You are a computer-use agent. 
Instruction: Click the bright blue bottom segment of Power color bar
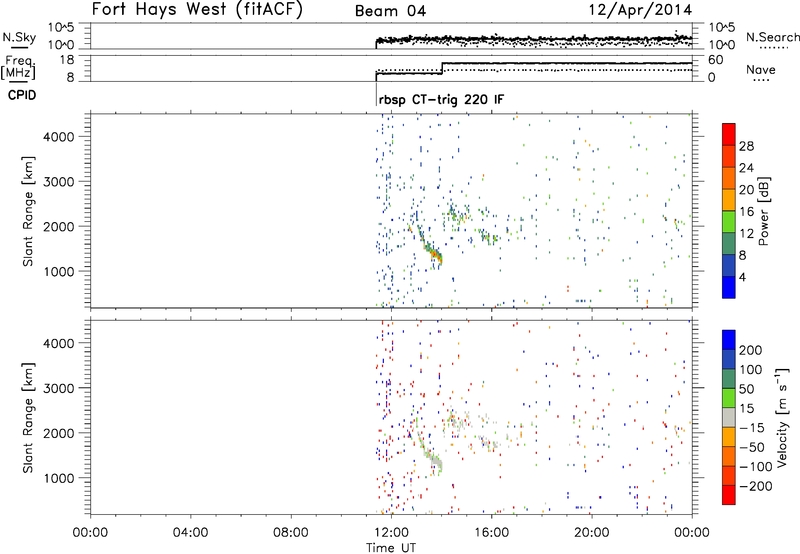[x=729, y=287]
